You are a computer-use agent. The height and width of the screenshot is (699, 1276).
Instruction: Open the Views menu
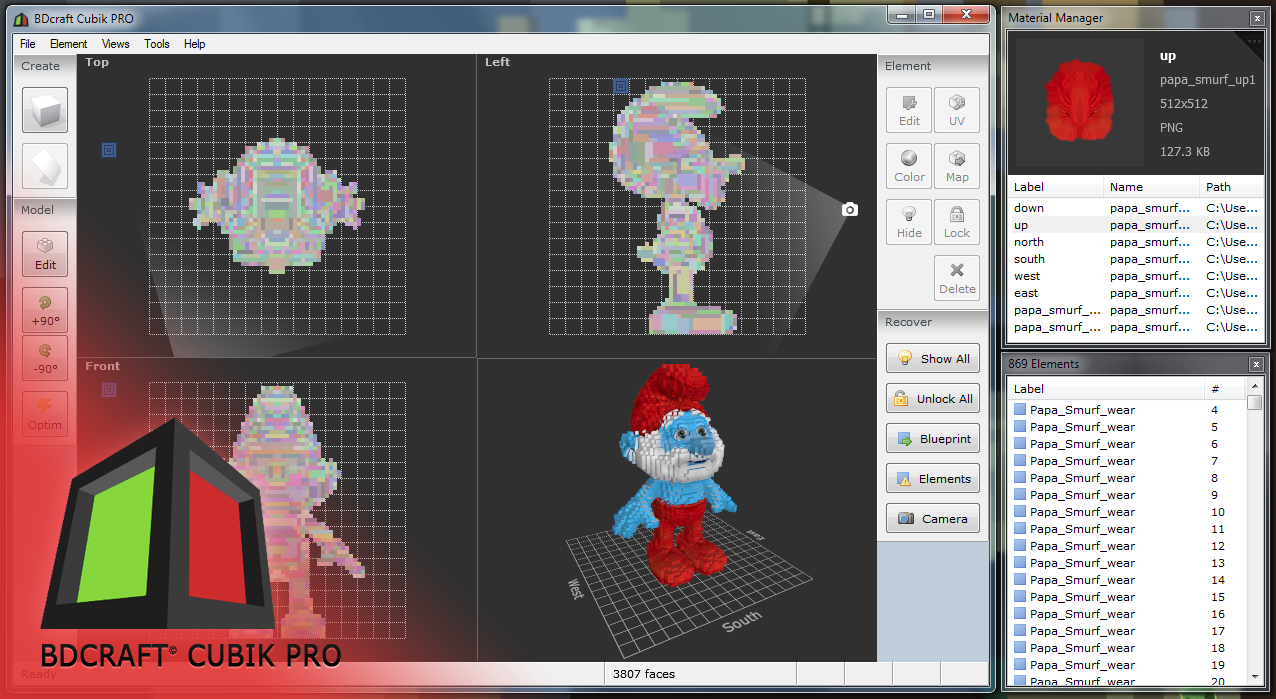(x=116, y=44)
